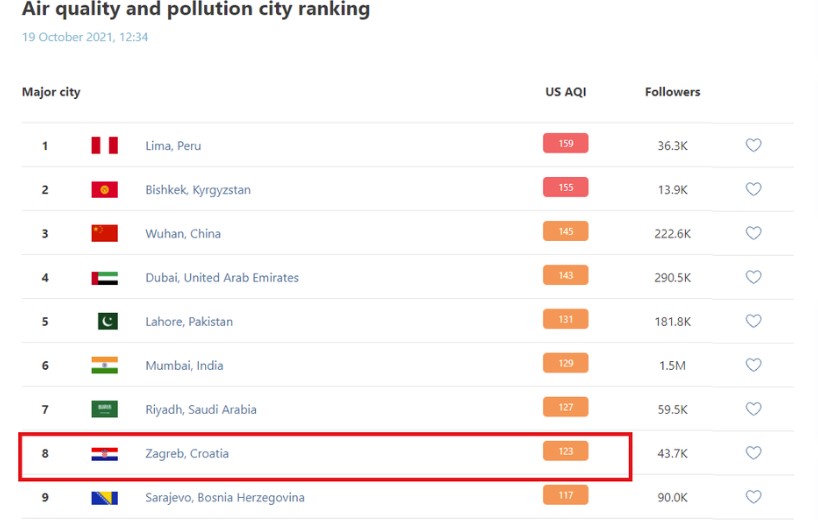Toggle heart icon next to Wuhan, China
This screenshot has width=818, height=520.
[x=753, y=233]
